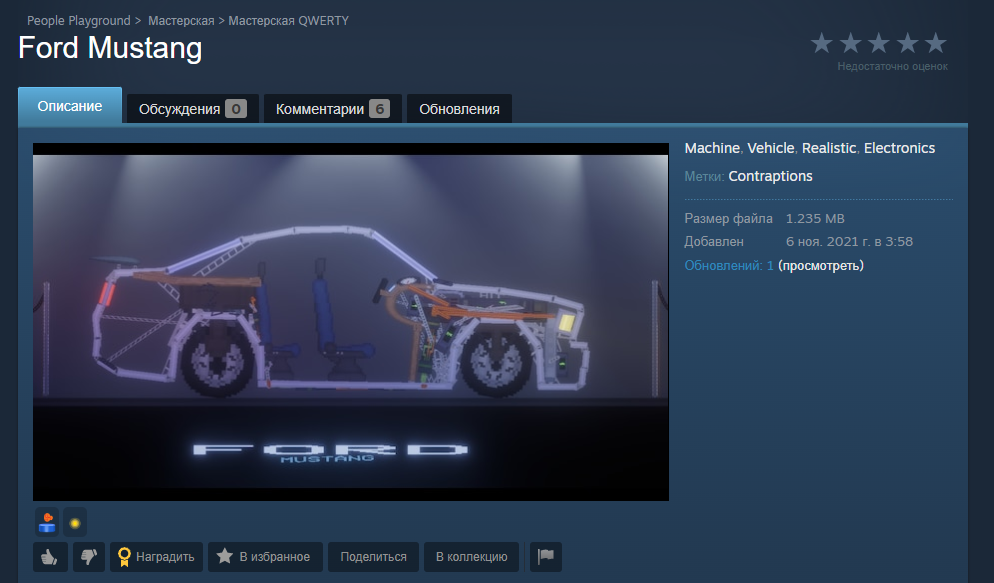Click the Наградить button

[x=156, y=556]
